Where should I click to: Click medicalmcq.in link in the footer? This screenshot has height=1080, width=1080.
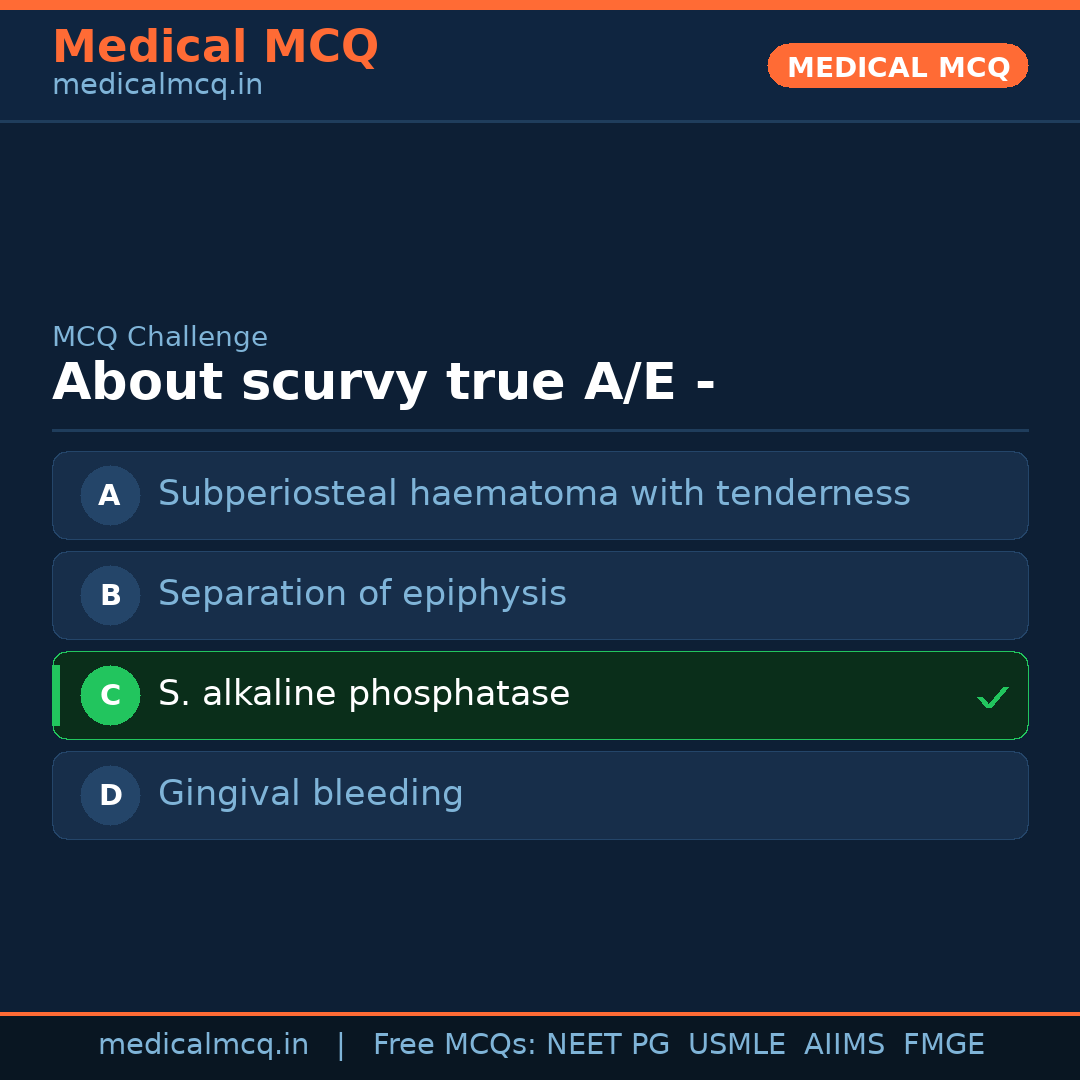[203, 1044]
